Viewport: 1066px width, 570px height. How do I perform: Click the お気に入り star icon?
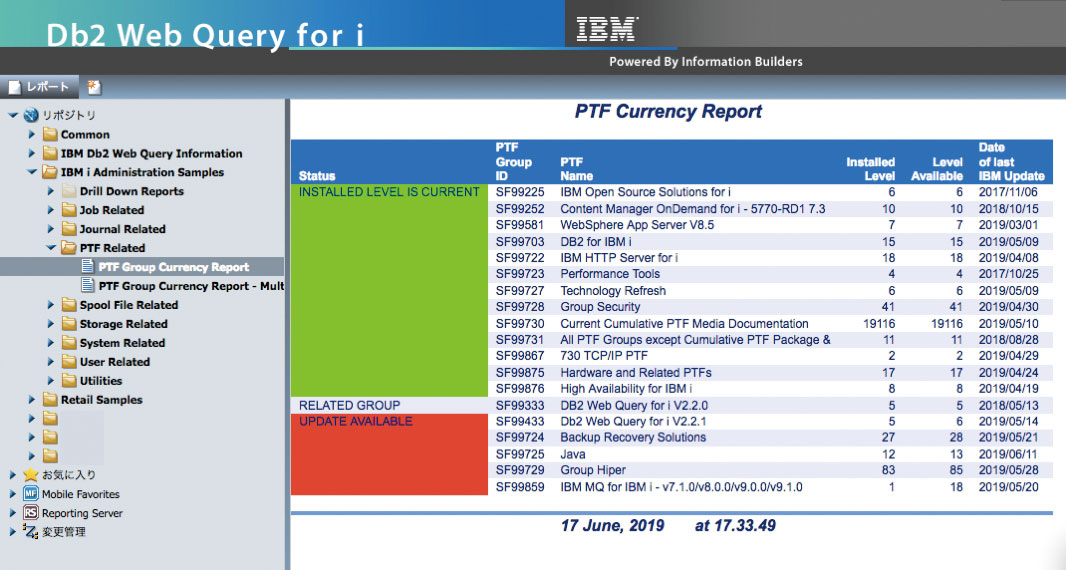(x=31, y=475)
